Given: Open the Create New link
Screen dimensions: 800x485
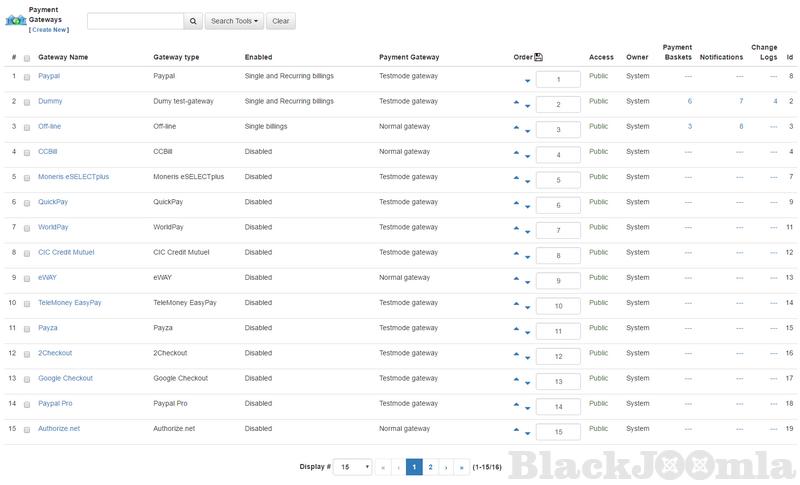Looking at the screenshot, I should [x=49, y=30].
